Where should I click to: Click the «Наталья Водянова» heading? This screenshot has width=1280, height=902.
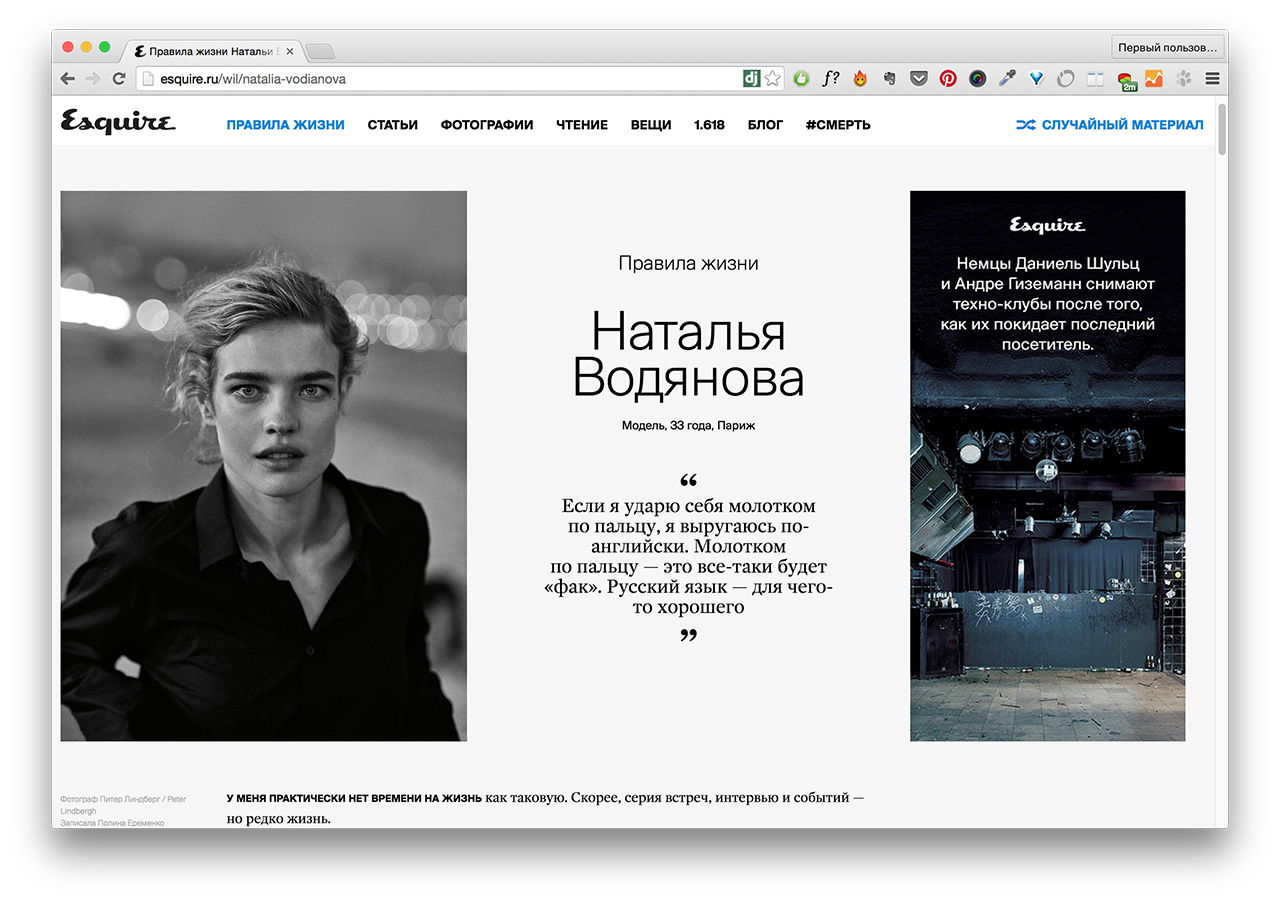click(x=688, y=355)
